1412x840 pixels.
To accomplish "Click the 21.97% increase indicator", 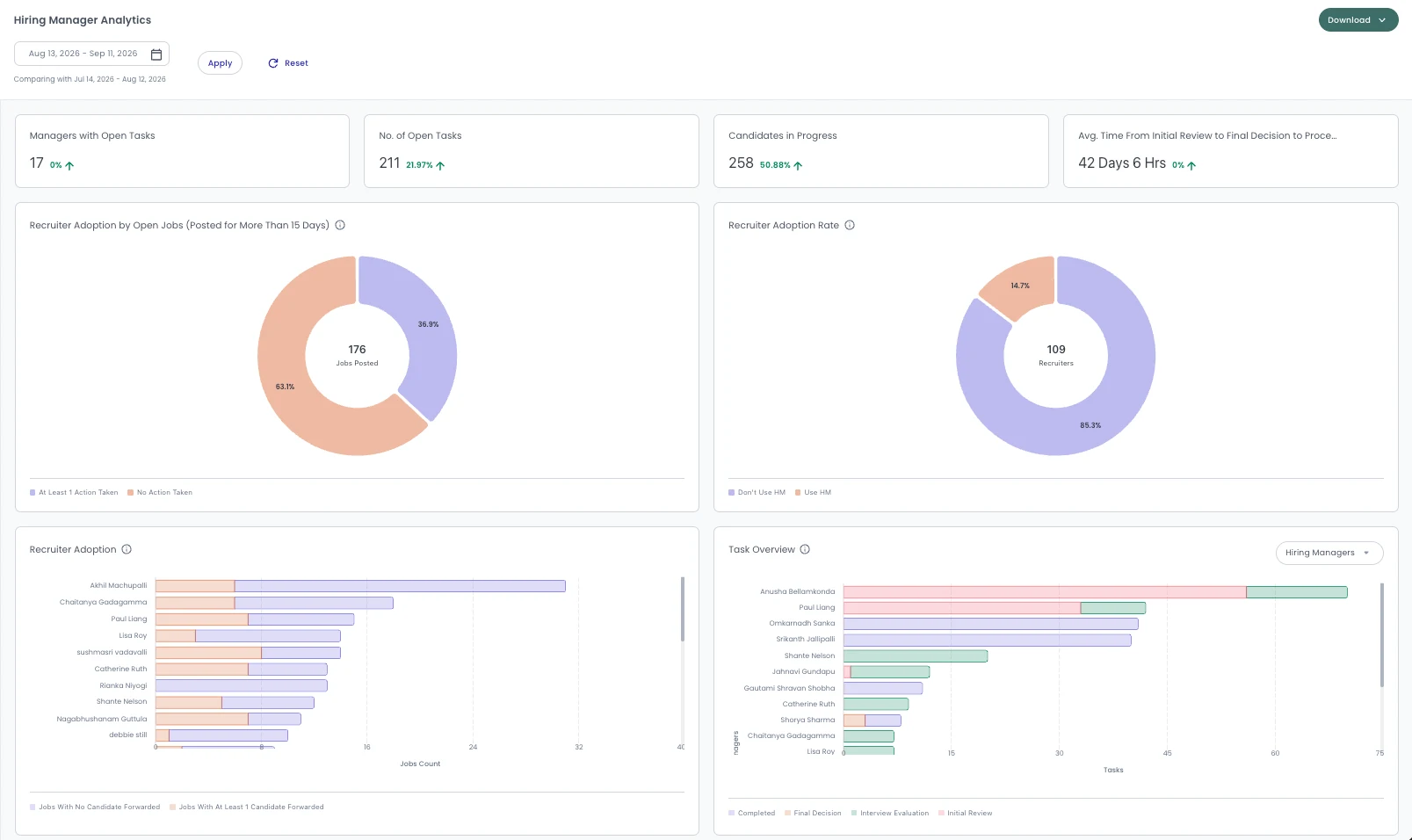I will pos(425,165).
